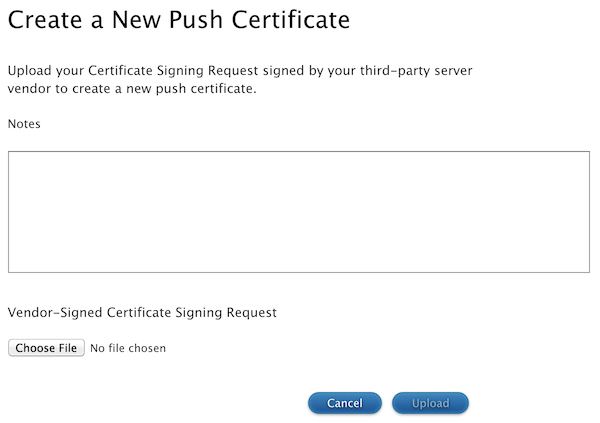This screenshot has height=423, width=600.
Task: Focus the large empty Notes box
Action: 299,212
